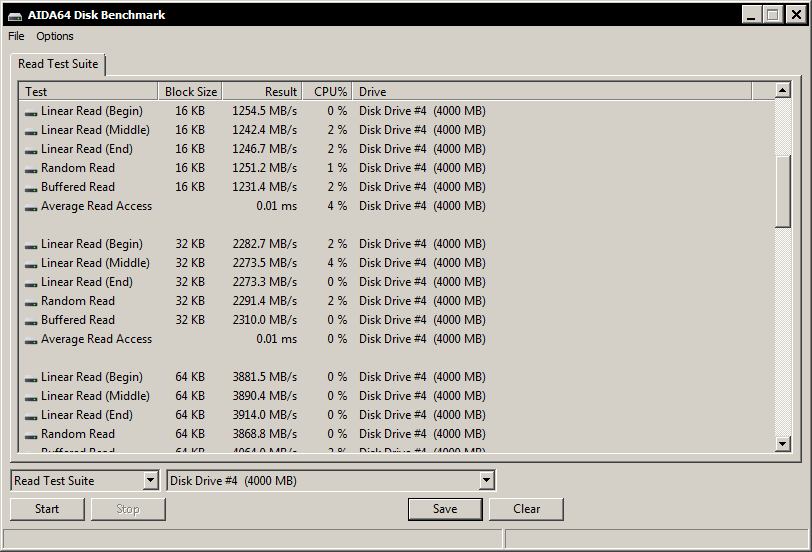The width and height of the screenshot is (812, 552).
Task: Sort by the Block Size column header
Action: tap(190, 92)
